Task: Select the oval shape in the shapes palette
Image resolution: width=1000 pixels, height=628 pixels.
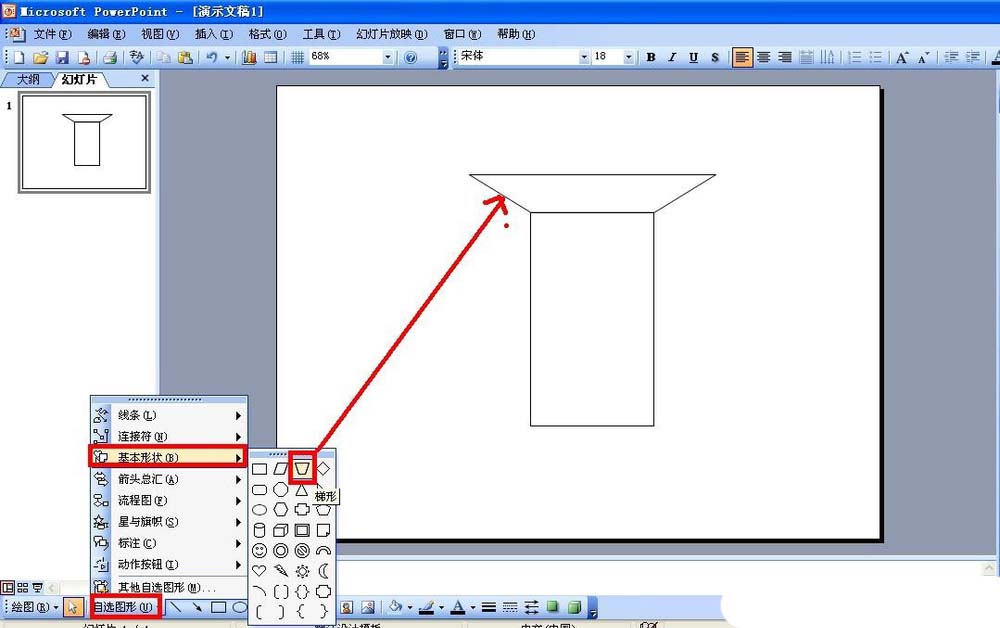Action: click(x=260, y=510)
